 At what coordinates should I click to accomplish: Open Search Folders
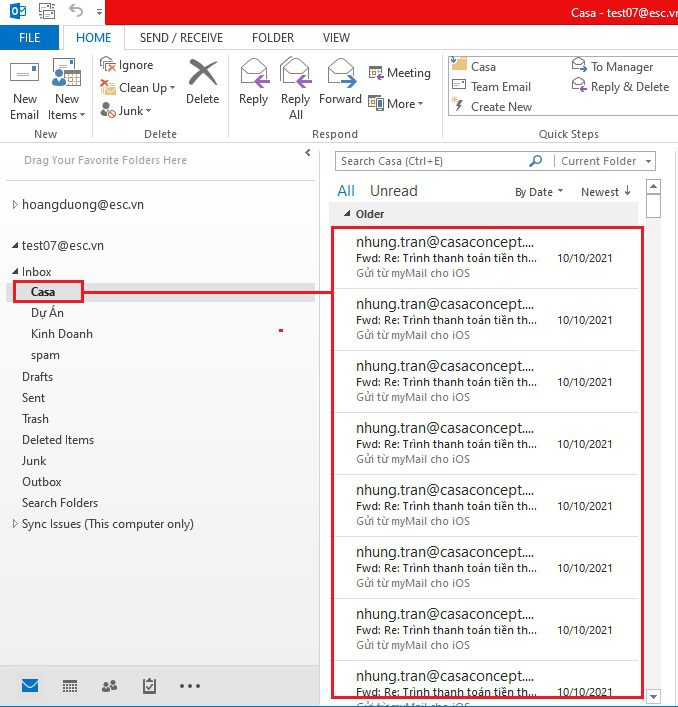tap(60, 503)
